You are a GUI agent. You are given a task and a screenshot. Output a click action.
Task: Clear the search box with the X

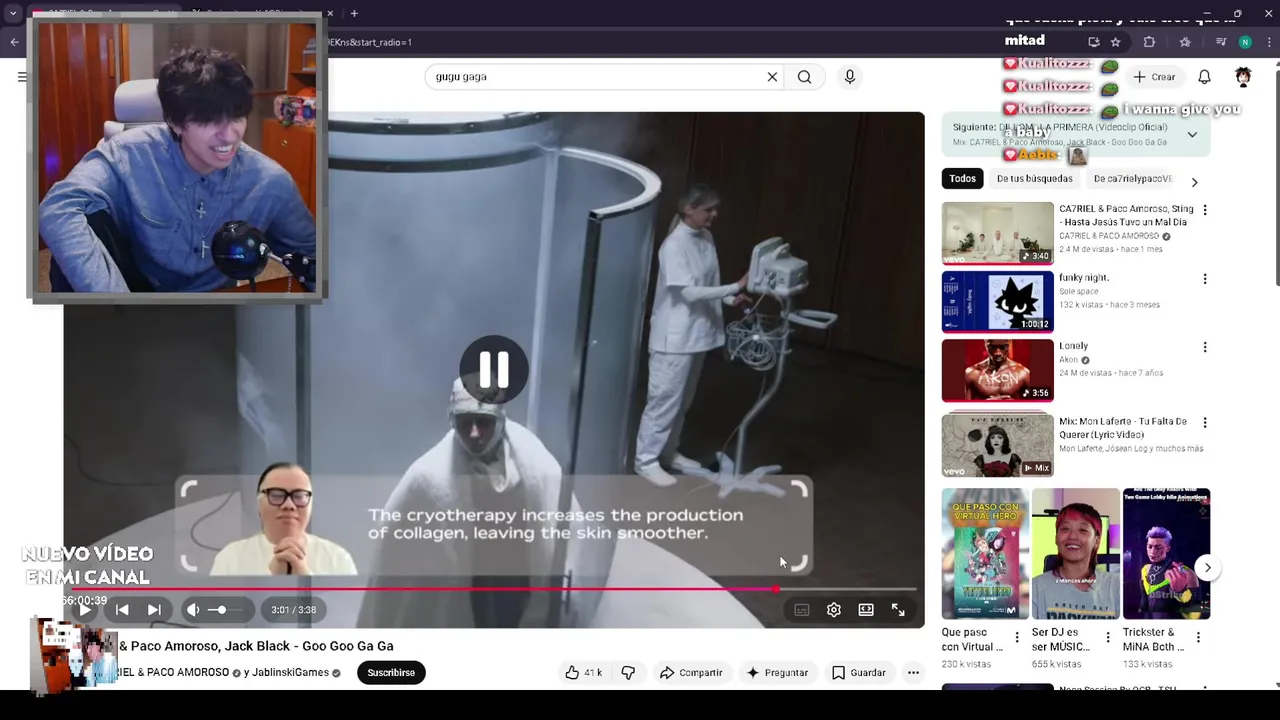click(772, 77)
